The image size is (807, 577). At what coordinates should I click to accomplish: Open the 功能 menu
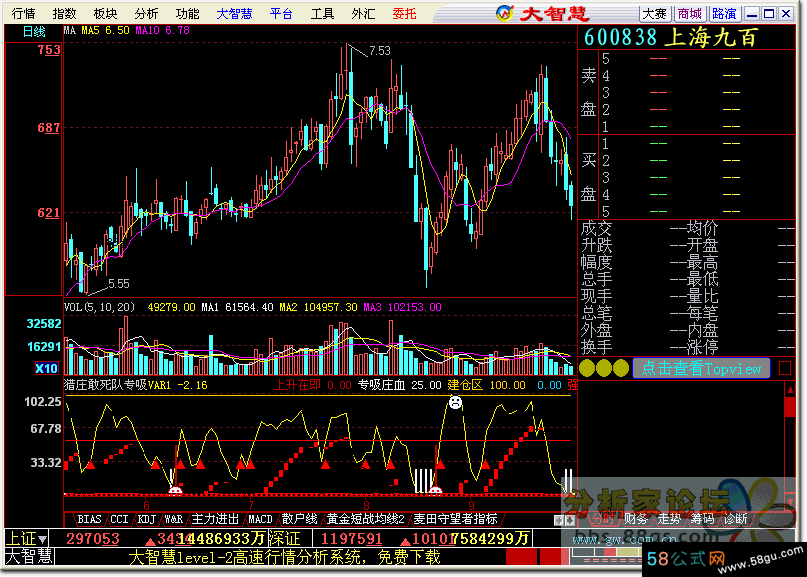click(187, 13)
